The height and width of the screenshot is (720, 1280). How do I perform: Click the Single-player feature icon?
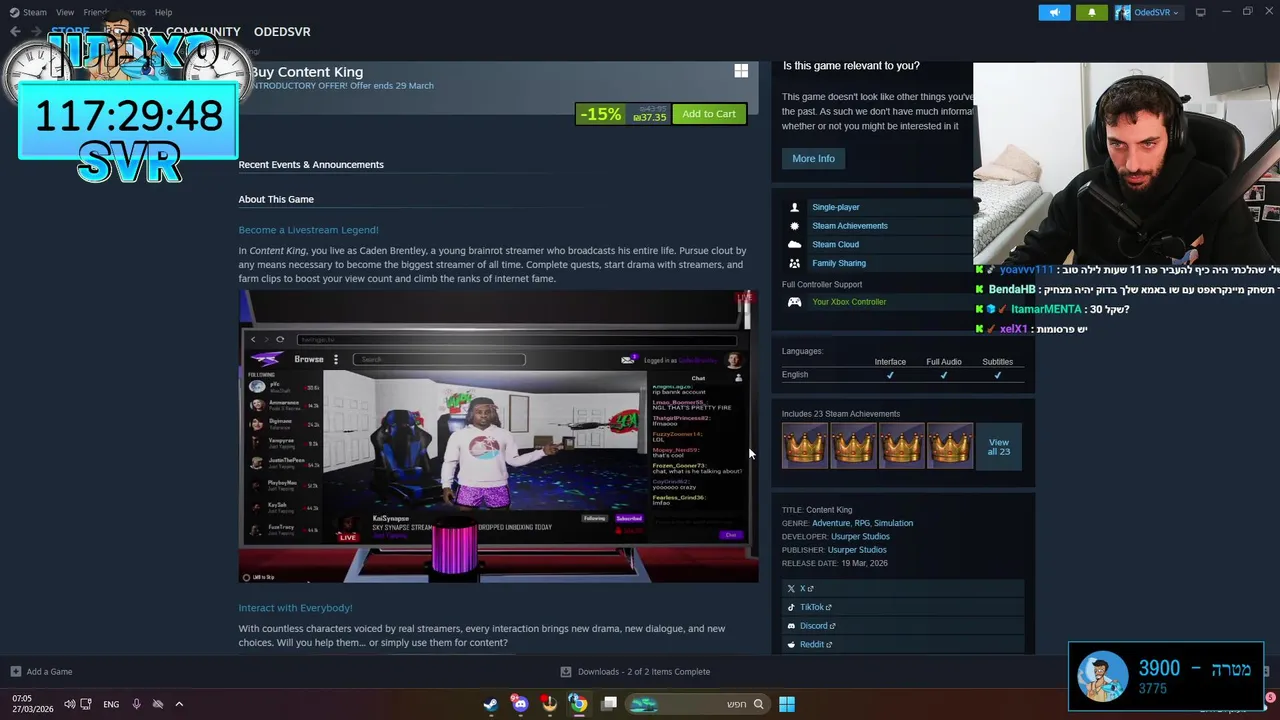(x=794, y=207)
